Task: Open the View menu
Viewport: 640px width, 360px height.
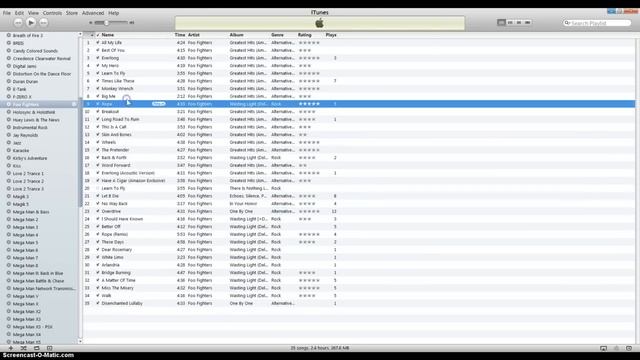Action: 33,13
